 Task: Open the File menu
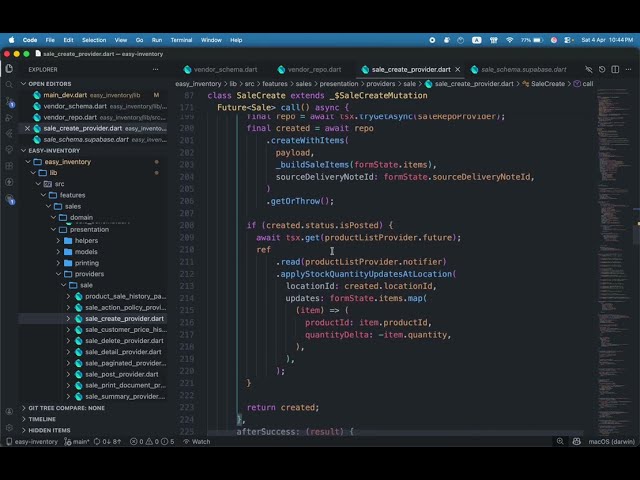pyautogui.click(x=50, y=40)
